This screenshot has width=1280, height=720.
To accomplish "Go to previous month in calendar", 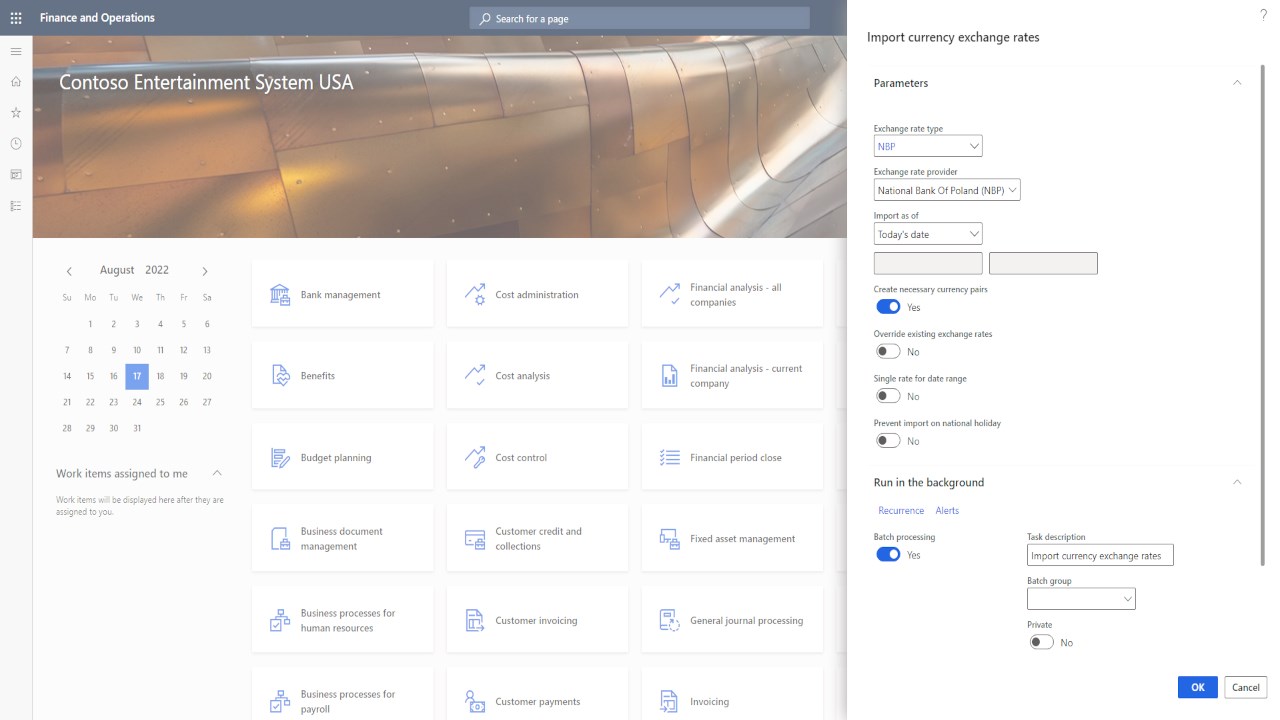I will [x=69, y=271].
